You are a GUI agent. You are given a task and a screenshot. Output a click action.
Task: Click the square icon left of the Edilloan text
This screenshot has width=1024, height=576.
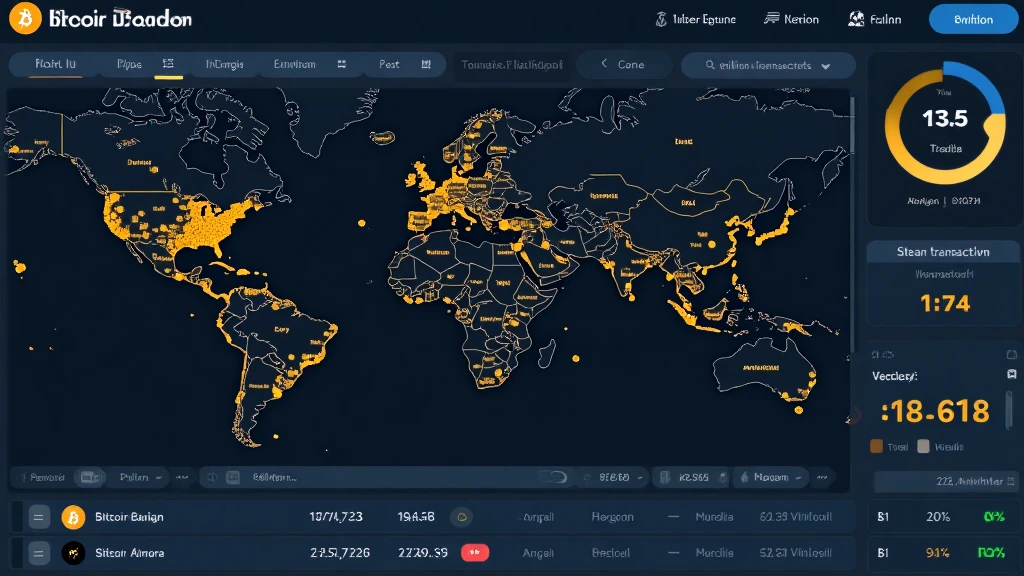click(x=232, y=477)
